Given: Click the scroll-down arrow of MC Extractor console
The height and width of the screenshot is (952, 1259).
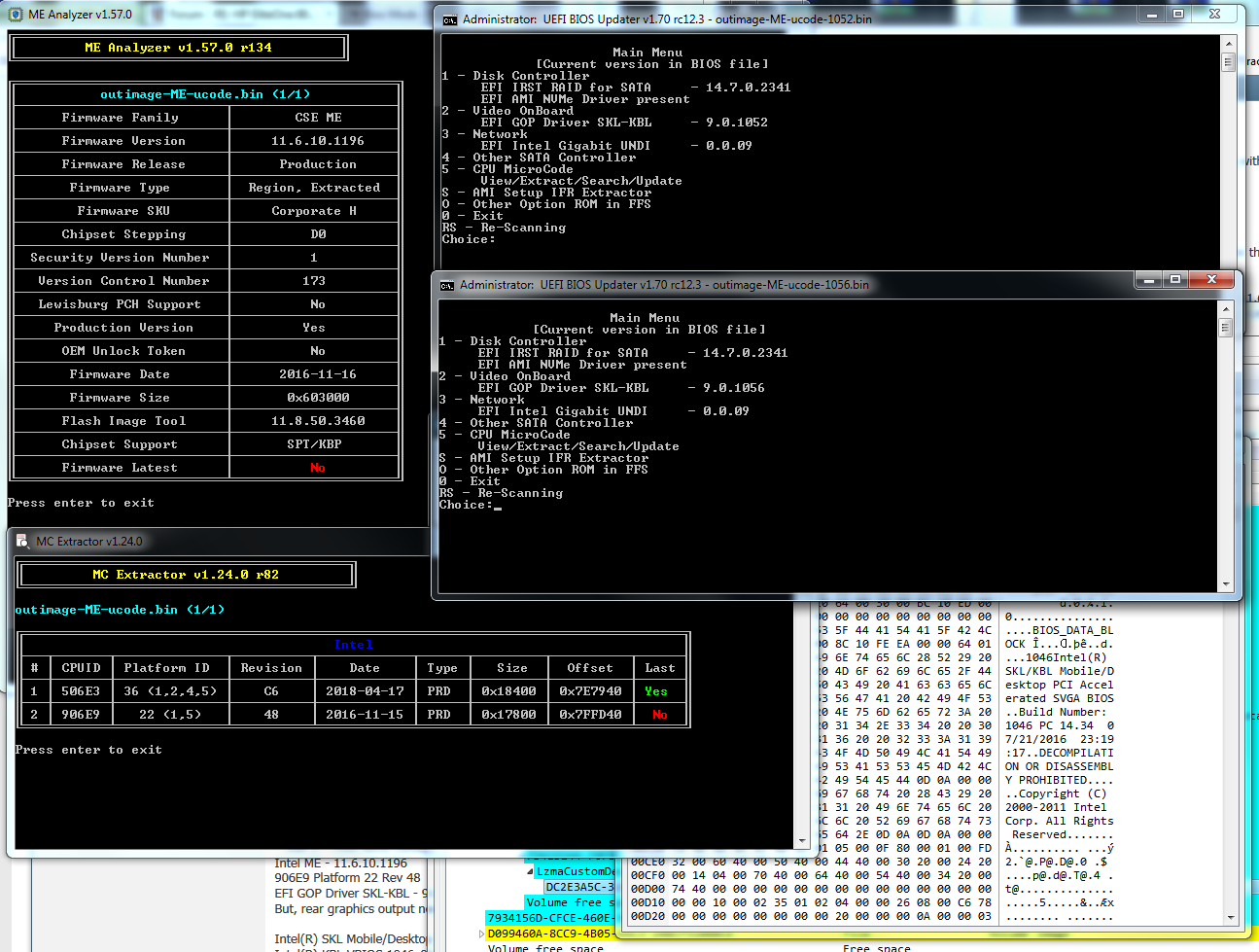Looking at the screenshot, I should coord(802,841).
